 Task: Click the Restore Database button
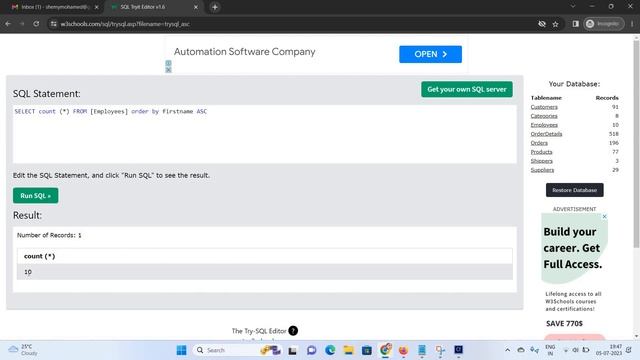[x=574, y=190]
